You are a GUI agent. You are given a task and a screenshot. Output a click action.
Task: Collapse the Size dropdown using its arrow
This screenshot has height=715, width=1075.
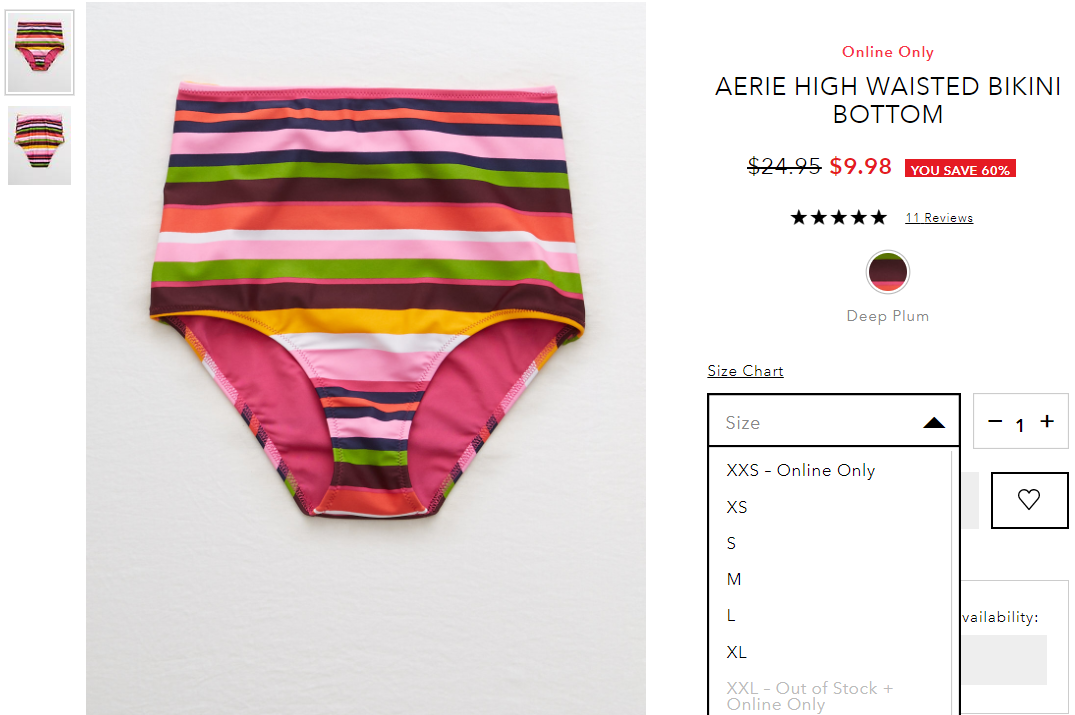[x=934, y=422]
